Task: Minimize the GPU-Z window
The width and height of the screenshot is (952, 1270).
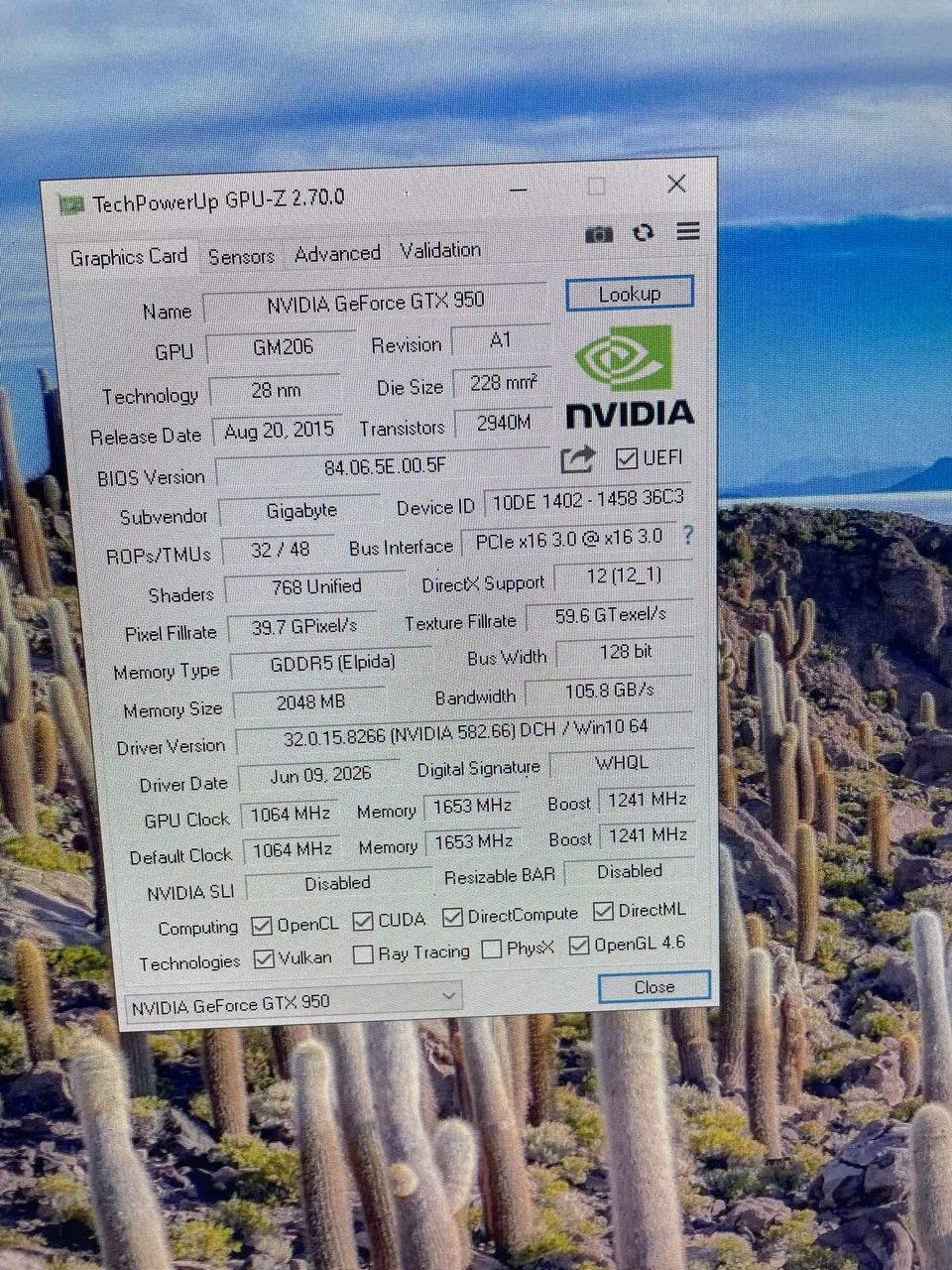Action: (x=519, y=190)
